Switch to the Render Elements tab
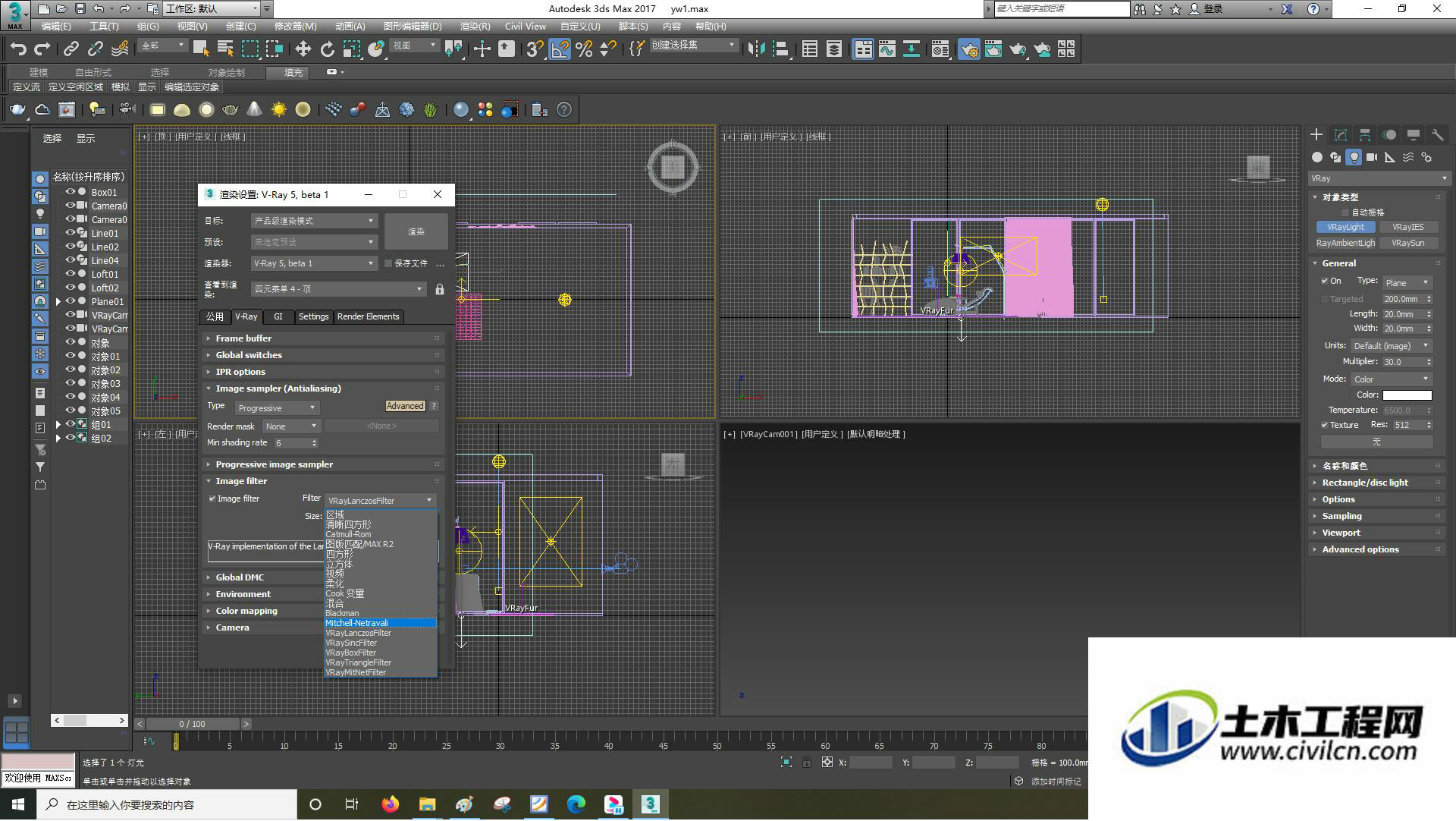1456x821 pixels. [368, 316]
